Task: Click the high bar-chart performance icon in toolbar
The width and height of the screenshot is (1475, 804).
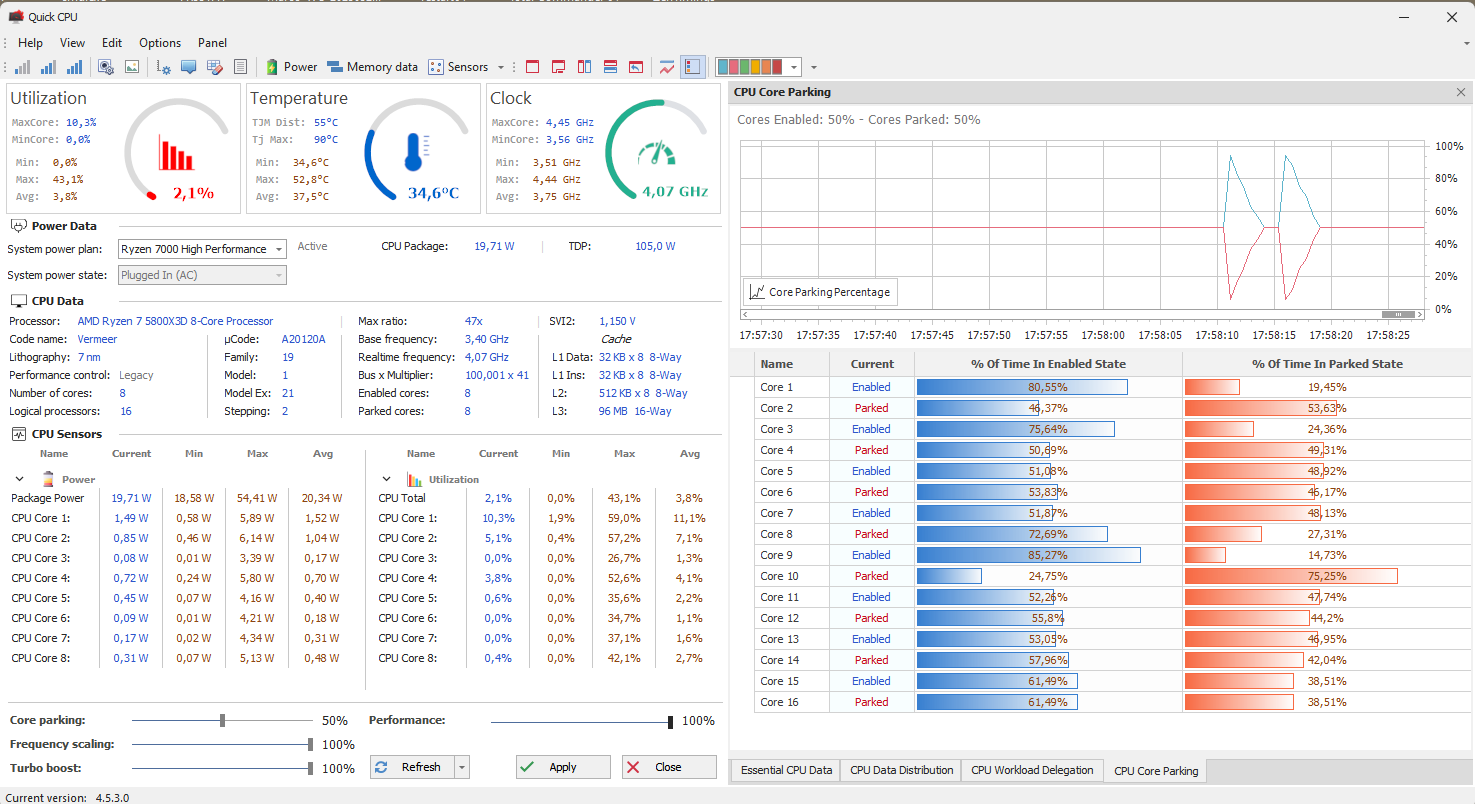Action: tap(74, 67)
